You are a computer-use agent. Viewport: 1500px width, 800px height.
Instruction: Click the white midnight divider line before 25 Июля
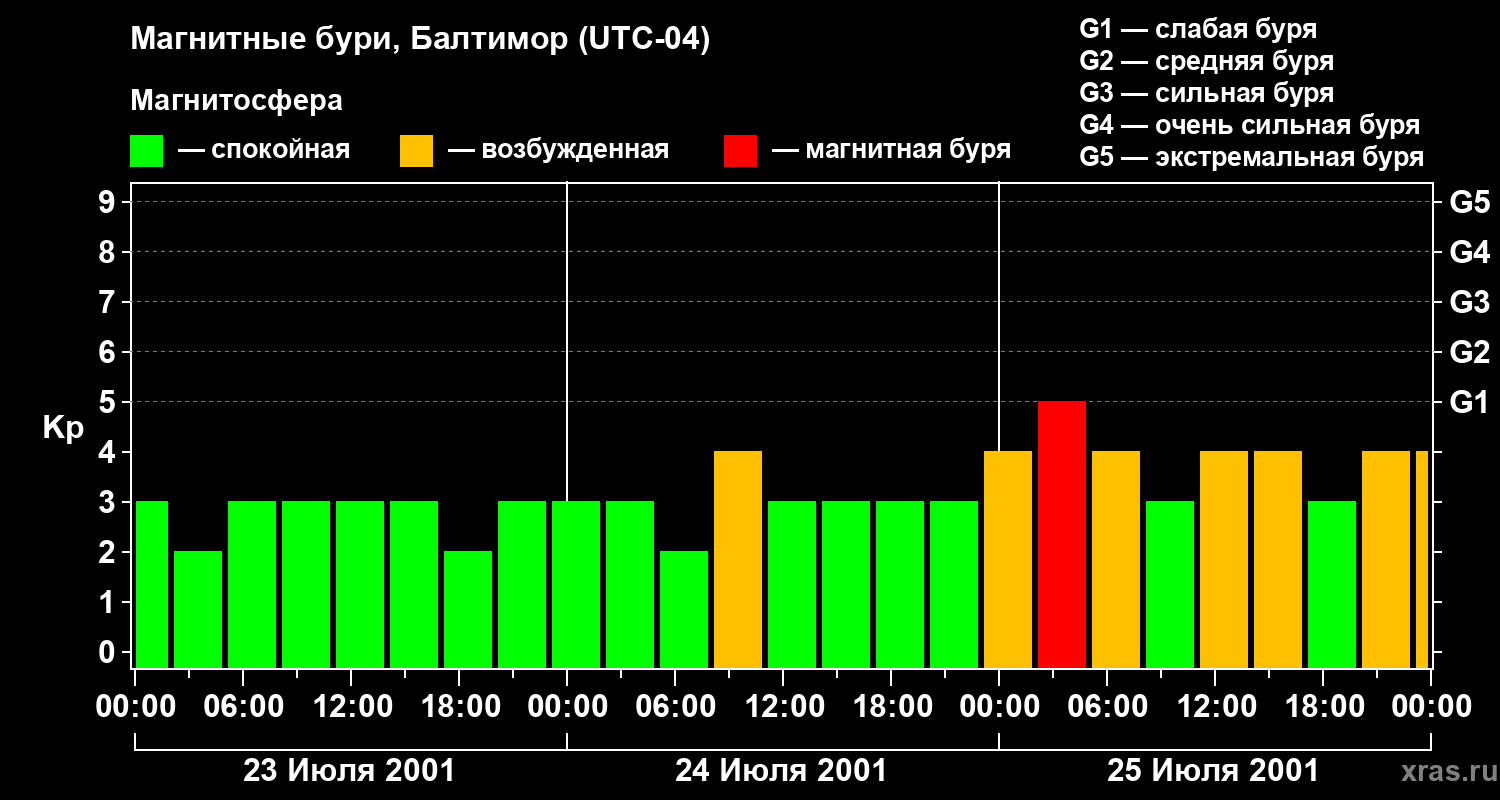[999, 425]
